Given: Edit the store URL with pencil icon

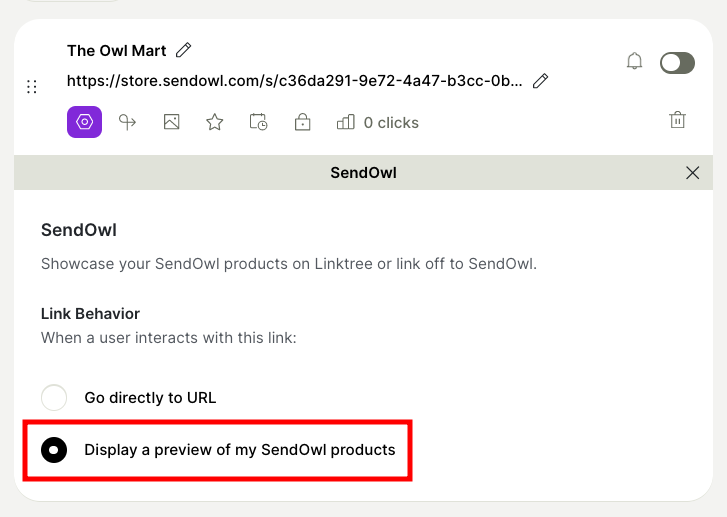Looking at the screenshot, I should [541, 81].
